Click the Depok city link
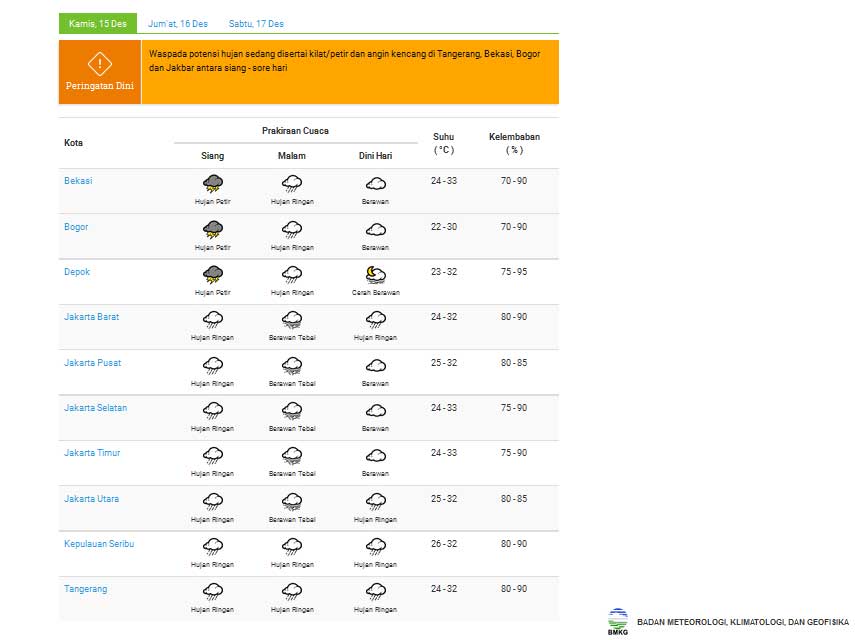The height and width of the screenshot is (640, 855). point(77,272)
